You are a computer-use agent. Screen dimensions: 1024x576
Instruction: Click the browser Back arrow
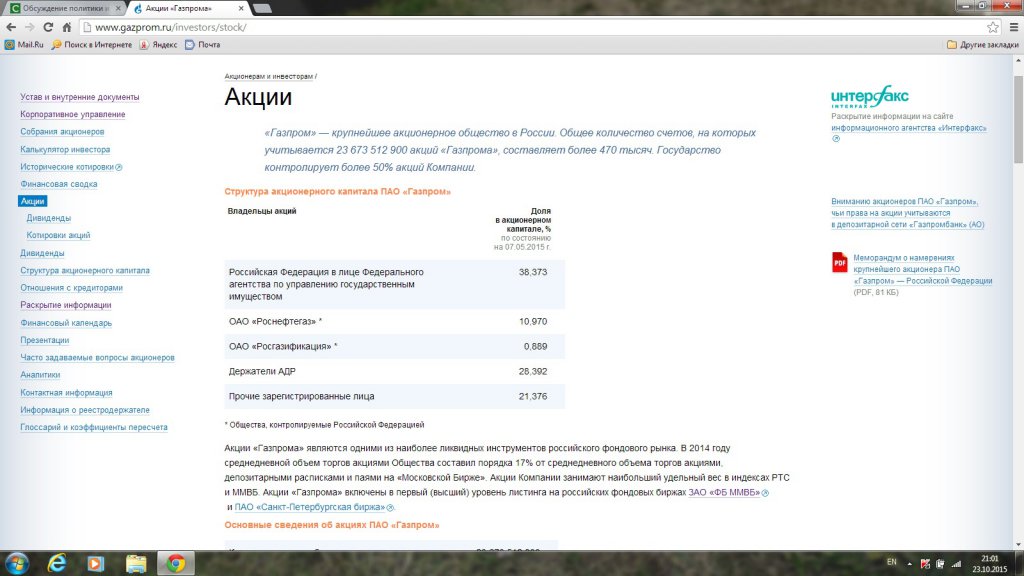point(11,27)
